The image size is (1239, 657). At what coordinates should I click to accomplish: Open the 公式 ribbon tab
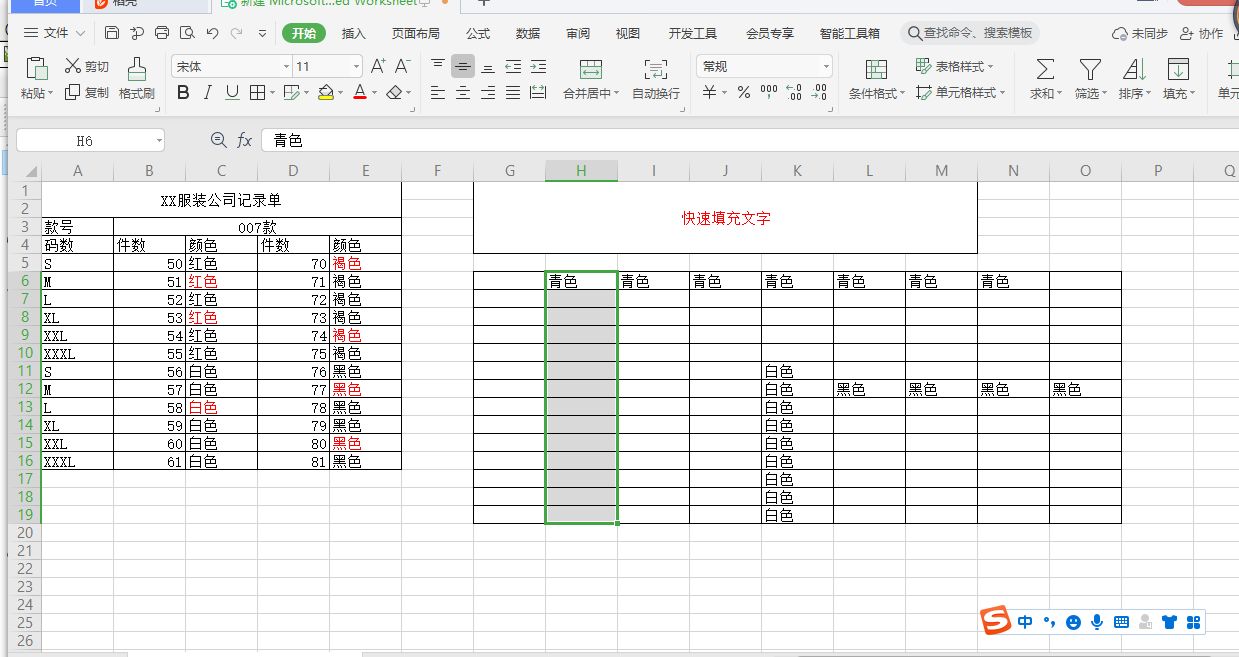point(478,33)
